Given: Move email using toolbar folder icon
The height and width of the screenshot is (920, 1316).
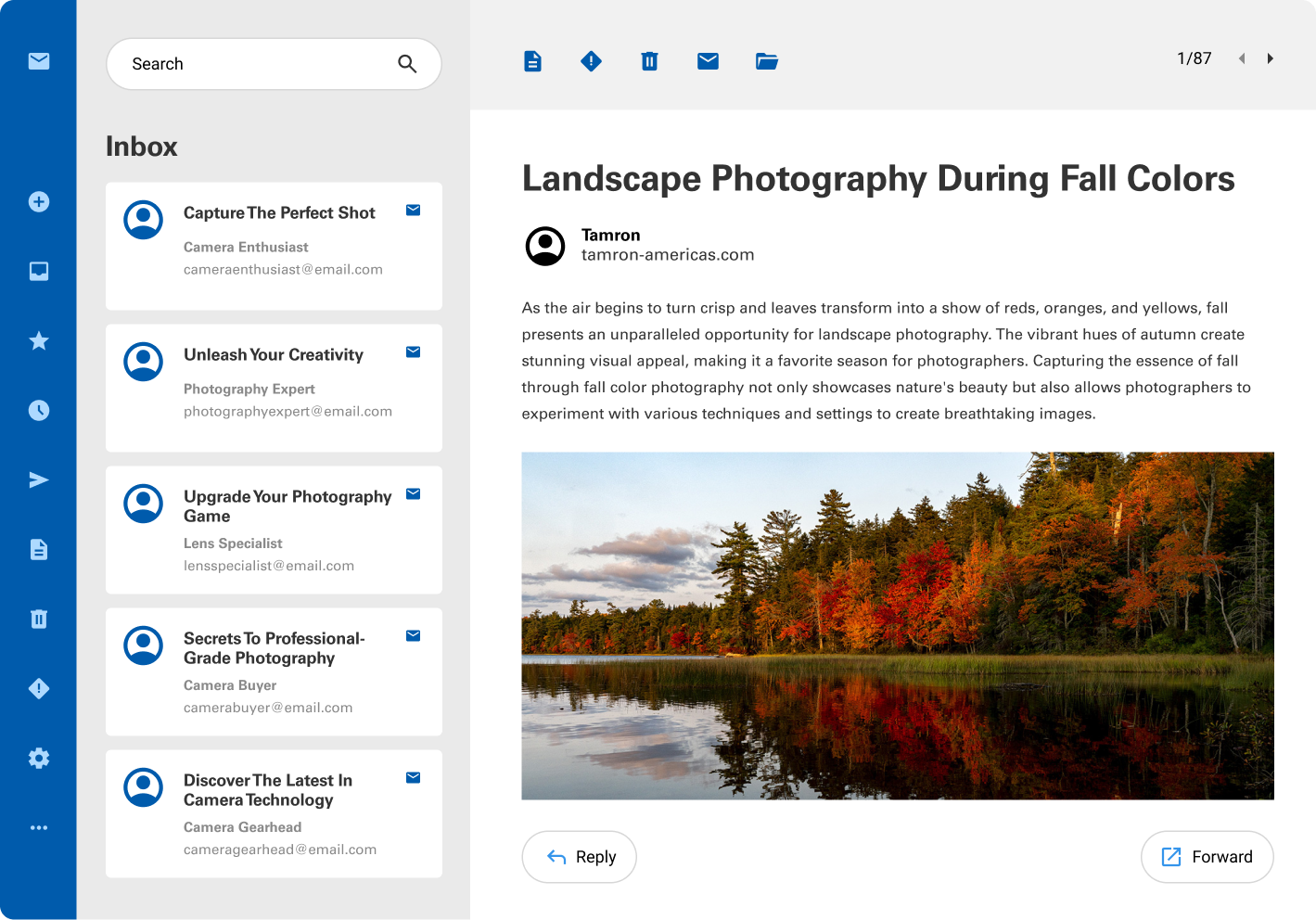Looking at the screenshot, I should [766, 62].
